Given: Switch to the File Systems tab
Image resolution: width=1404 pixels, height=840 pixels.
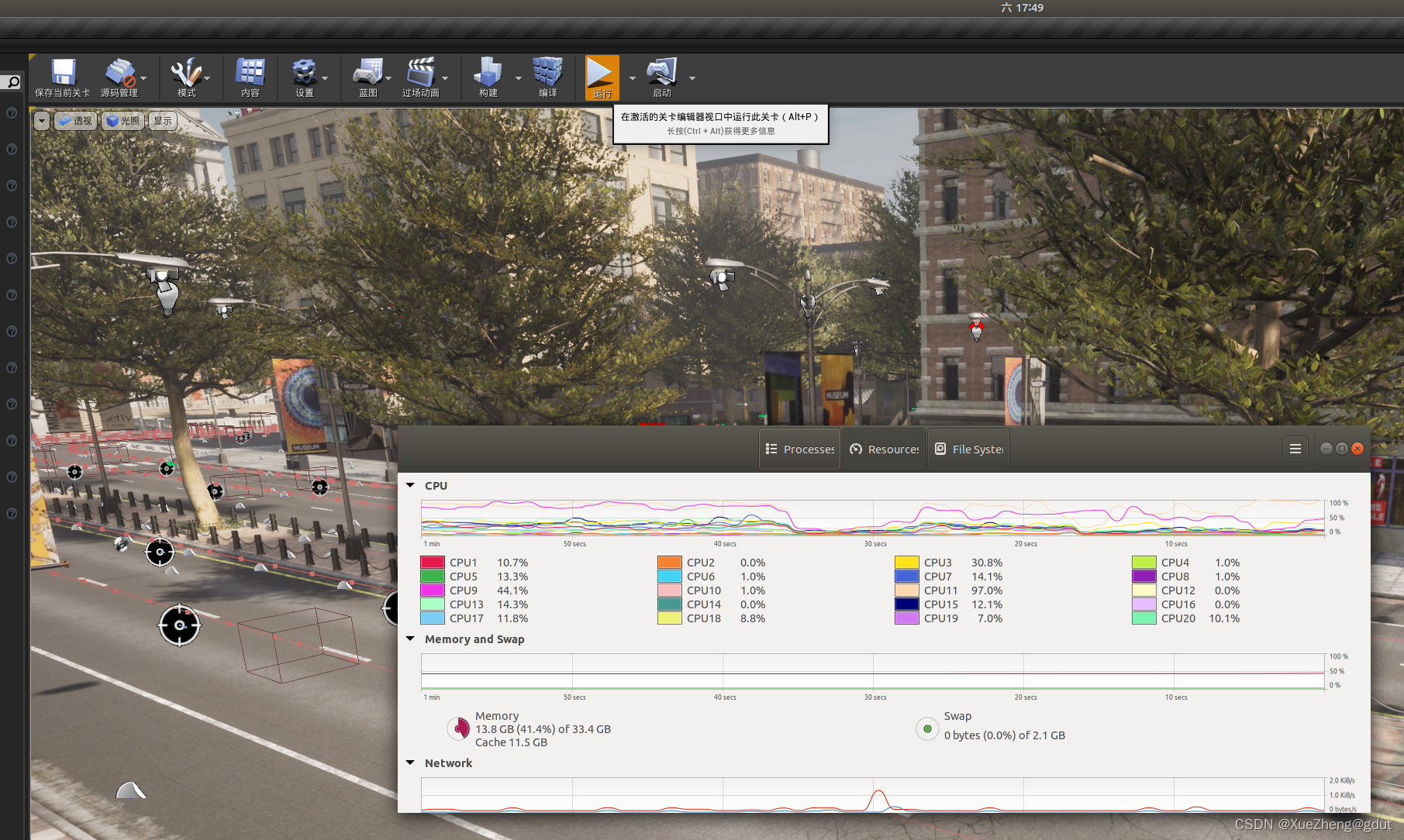Looking at the screenshot, I should [968, 449].
